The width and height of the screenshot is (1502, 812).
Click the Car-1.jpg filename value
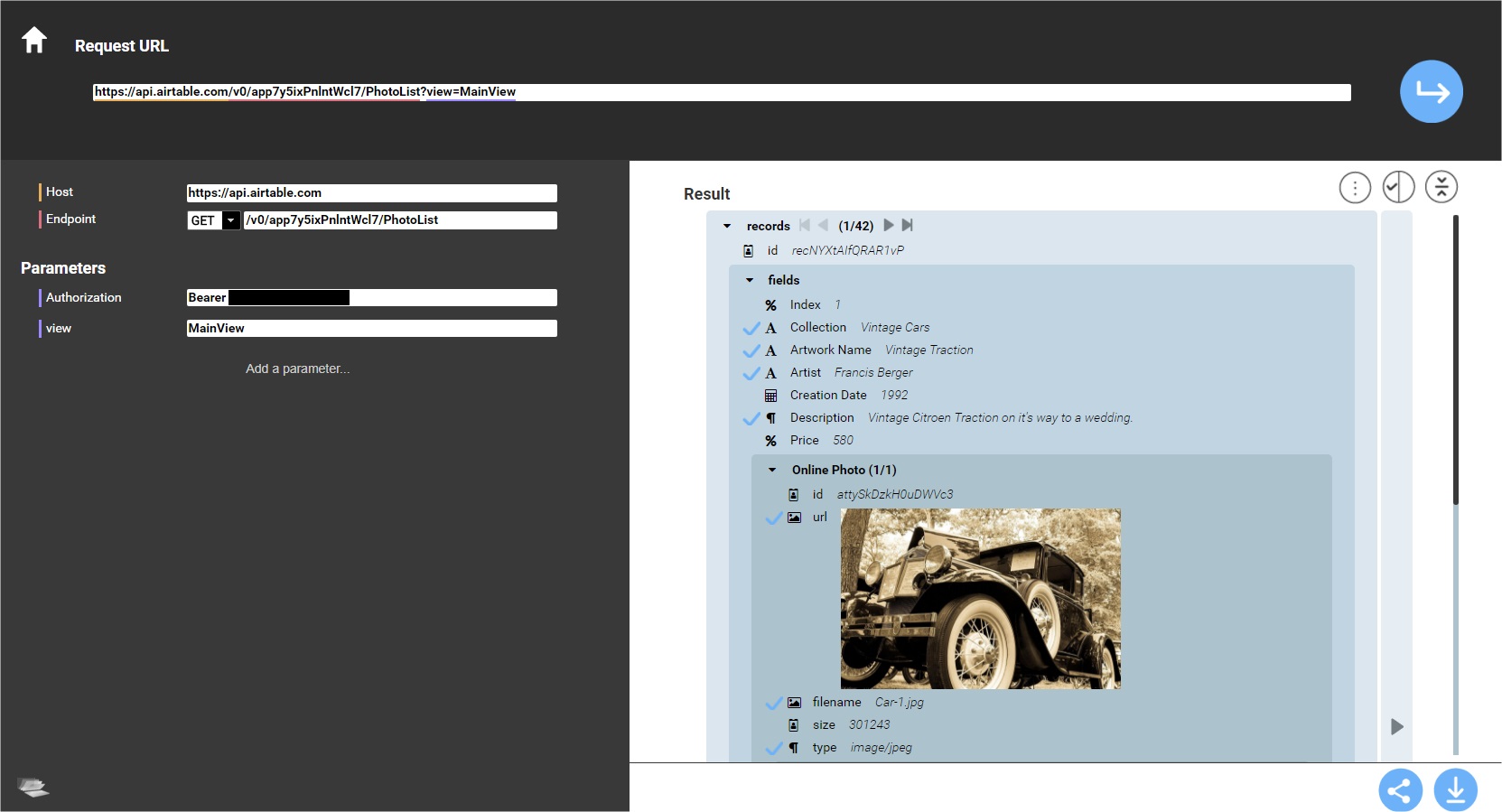point(900,702)
